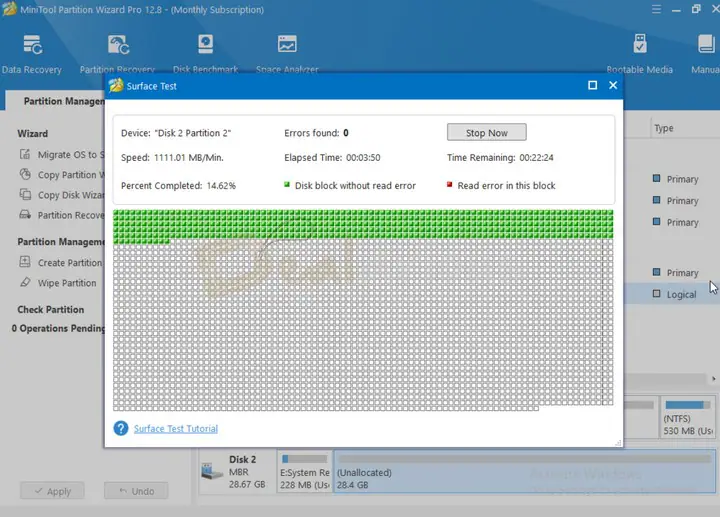Open Bootable Media builder
The width and height of the screenshot is (720, 517).
[640, 54]
